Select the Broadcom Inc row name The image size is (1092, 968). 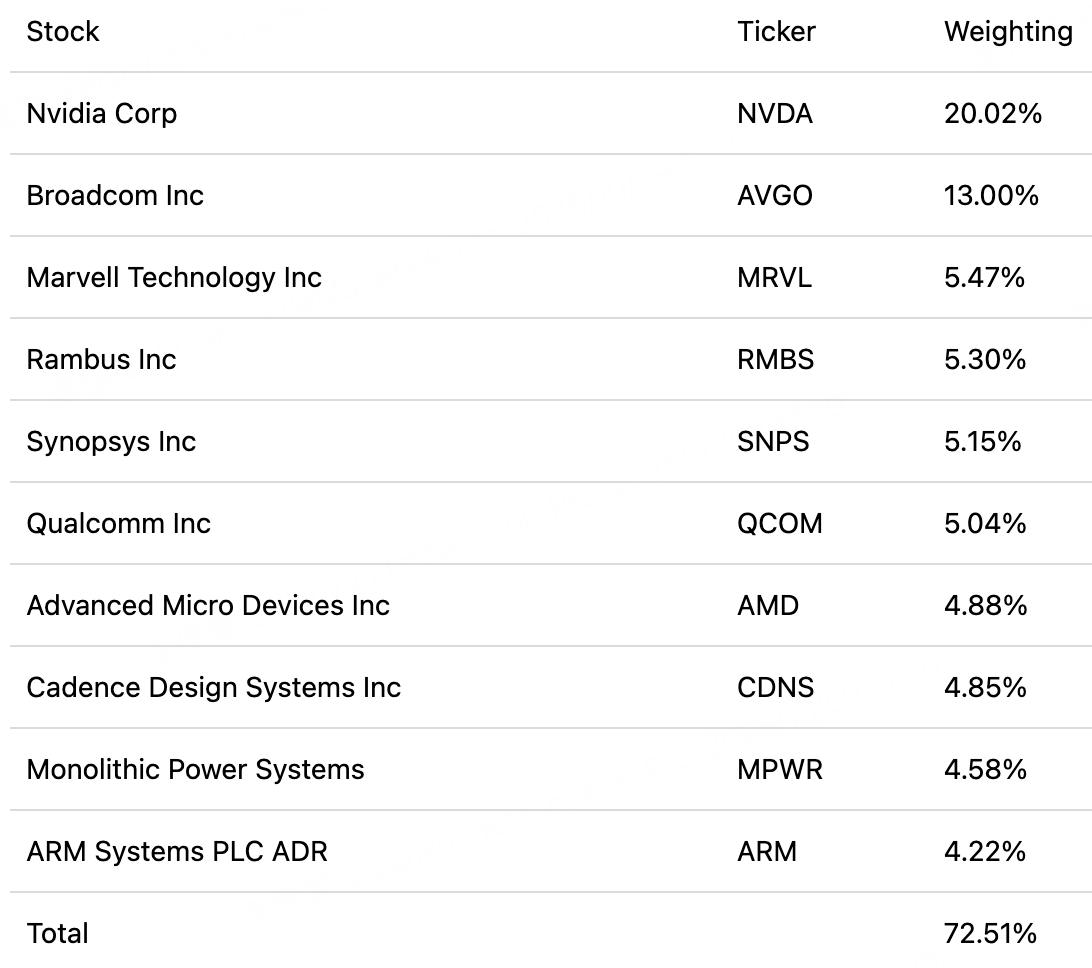(115, 196)
